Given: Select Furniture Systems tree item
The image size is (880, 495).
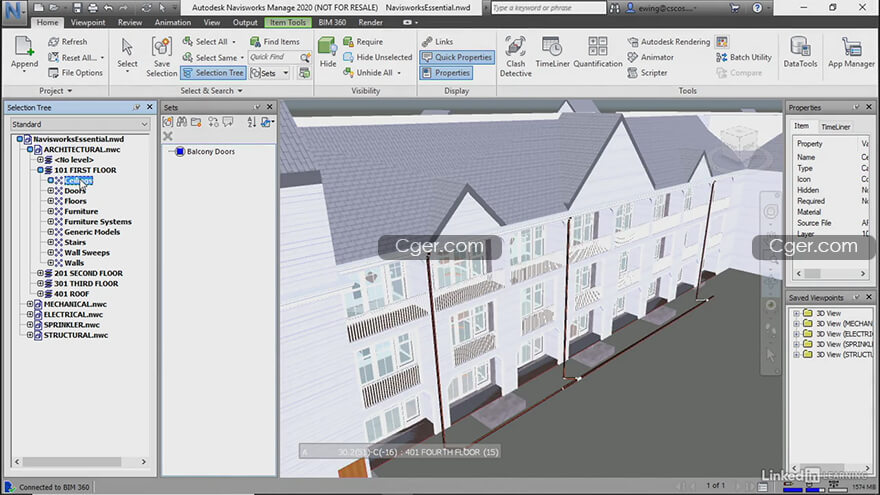Looking at the screenshot, I should tap(98, 222).
